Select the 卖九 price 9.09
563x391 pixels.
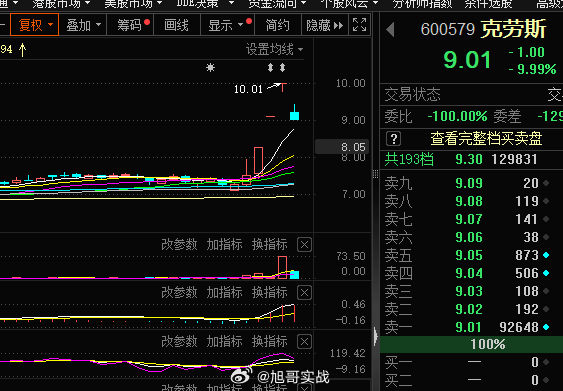[469, 183]
